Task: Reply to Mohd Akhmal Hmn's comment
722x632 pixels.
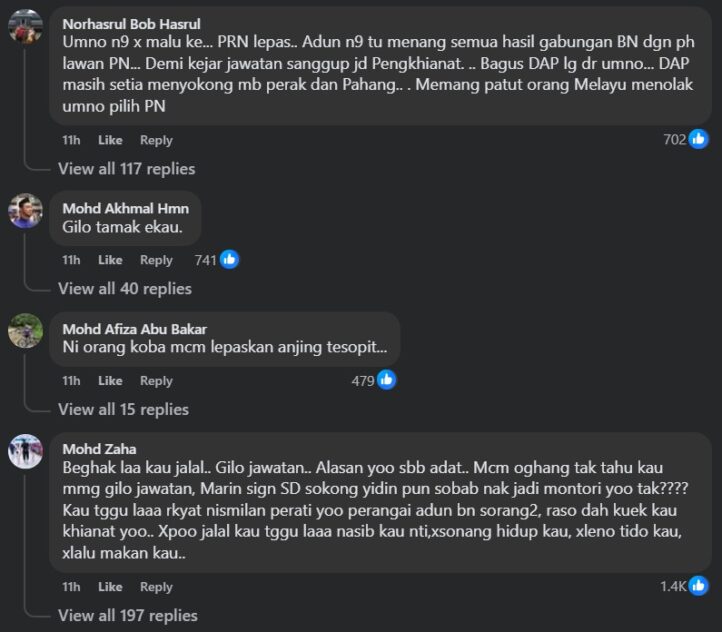Action: pyautogui.click(x=156, y=260)
